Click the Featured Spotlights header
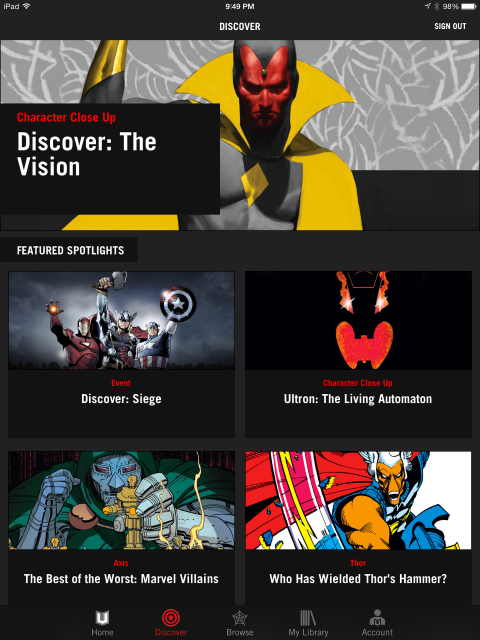The height and width of the screenshot is (640, 480). (x=70, y=250)
